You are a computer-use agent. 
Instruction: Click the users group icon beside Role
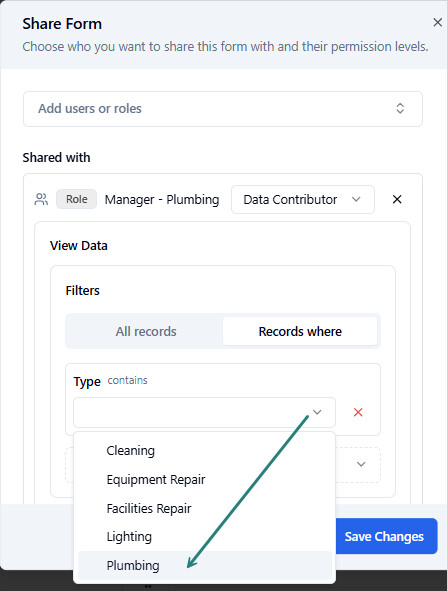point(41,199)
